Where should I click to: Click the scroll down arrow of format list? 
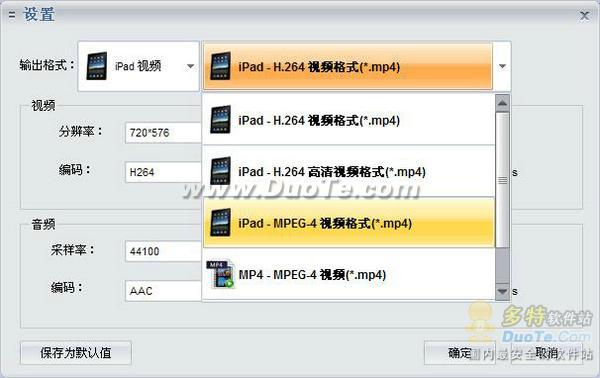click(502, 292)
